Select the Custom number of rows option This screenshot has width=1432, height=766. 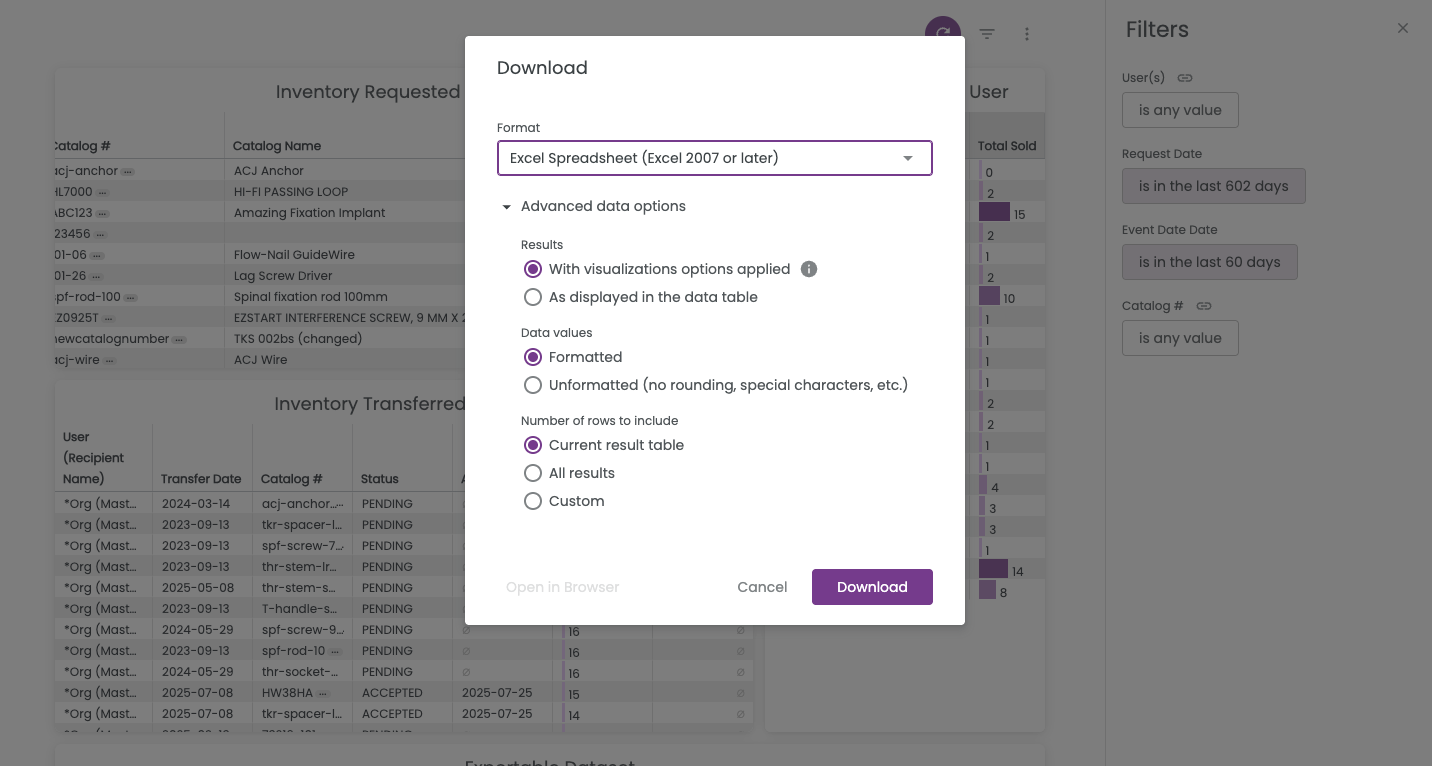[533, 501]
